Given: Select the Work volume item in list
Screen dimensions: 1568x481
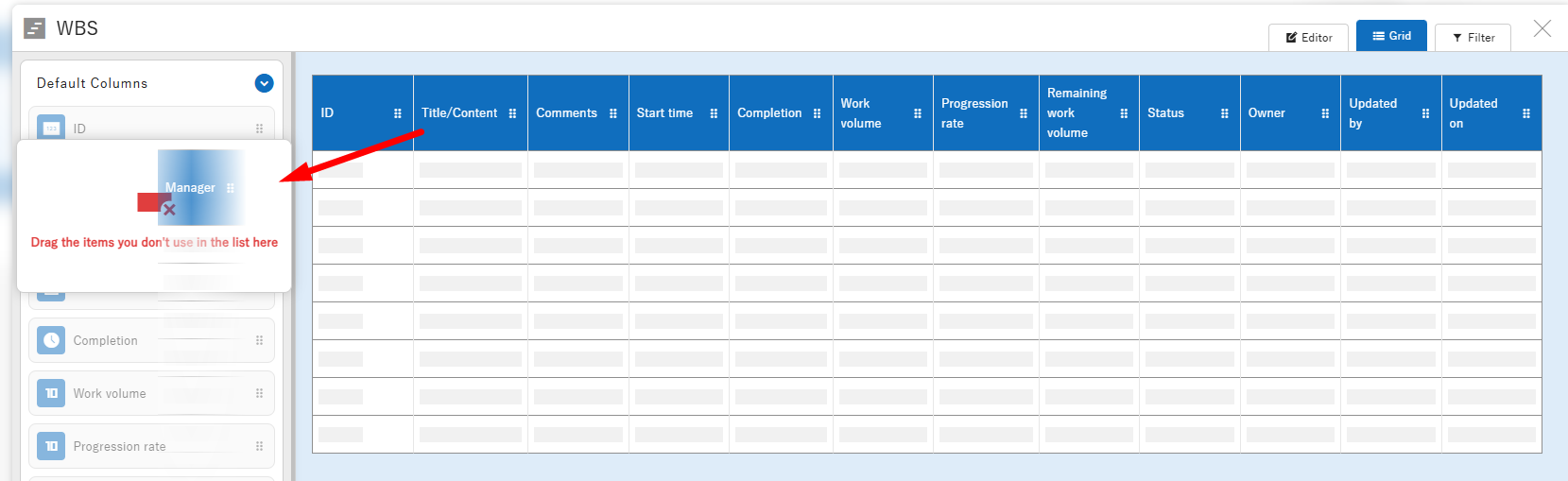Looking at the screenshot, I should [151, 393].
